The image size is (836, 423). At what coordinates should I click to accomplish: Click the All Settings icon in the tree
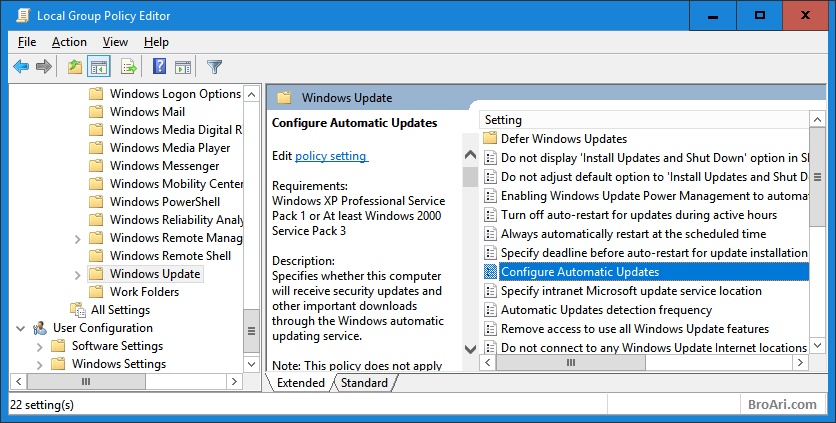coord(78,310)
